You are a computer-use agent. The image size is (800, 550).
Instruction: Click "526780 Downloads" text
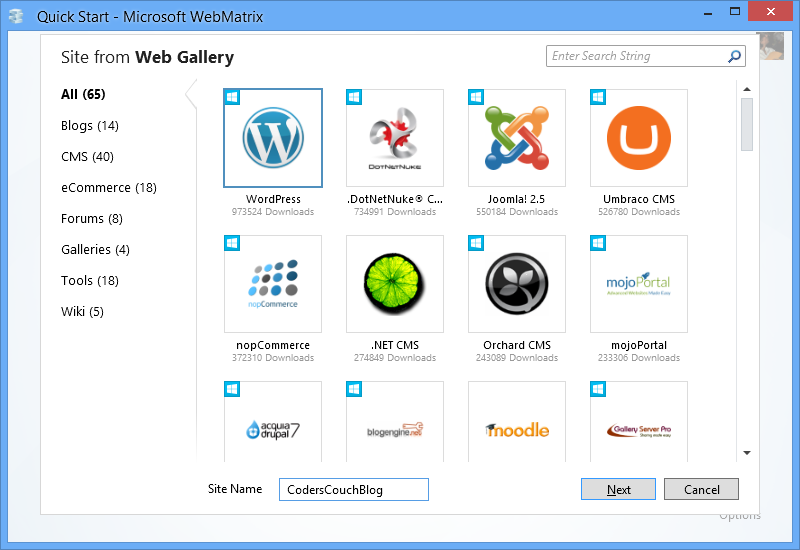pyautogui.click(x=639, y=212)
